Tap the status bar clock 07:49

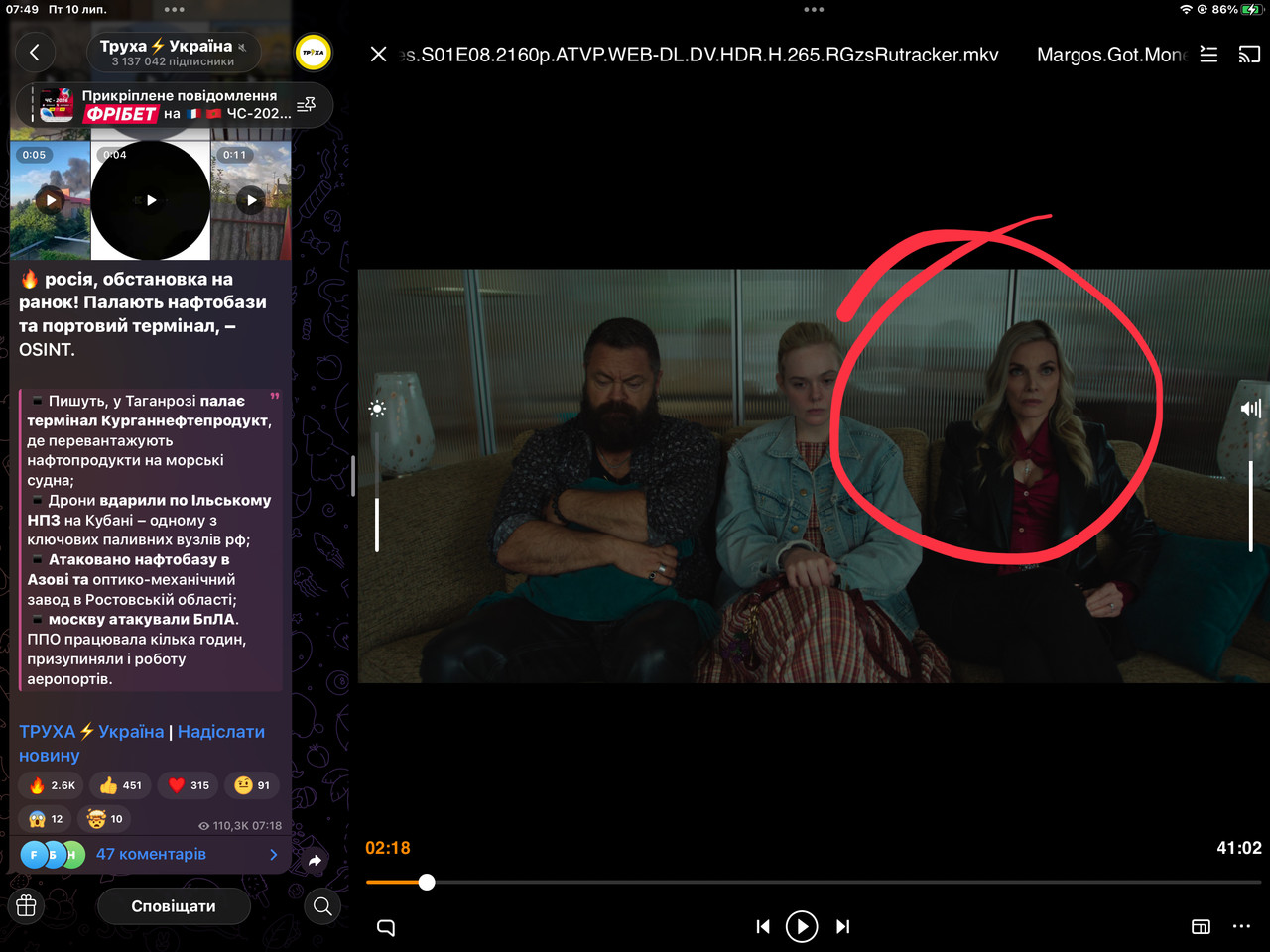tap(22, 9)
